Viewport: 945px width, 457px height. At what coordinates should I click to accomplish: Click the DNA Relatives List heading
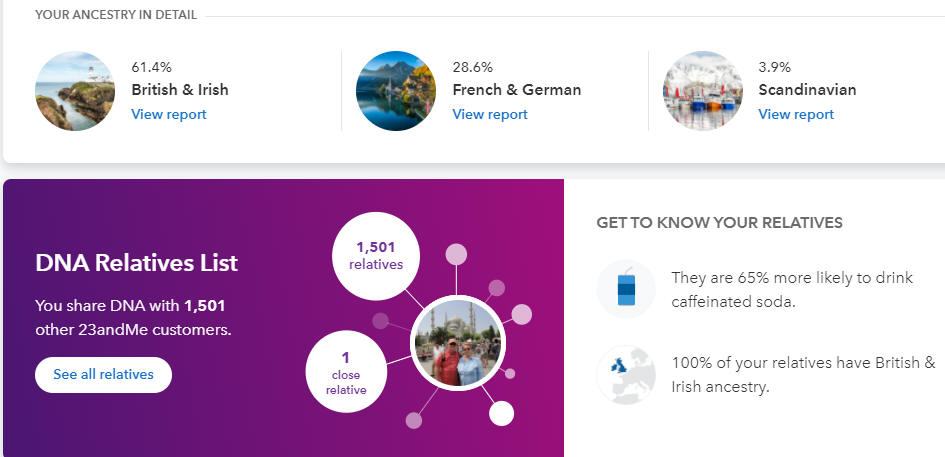coord(137,263)
